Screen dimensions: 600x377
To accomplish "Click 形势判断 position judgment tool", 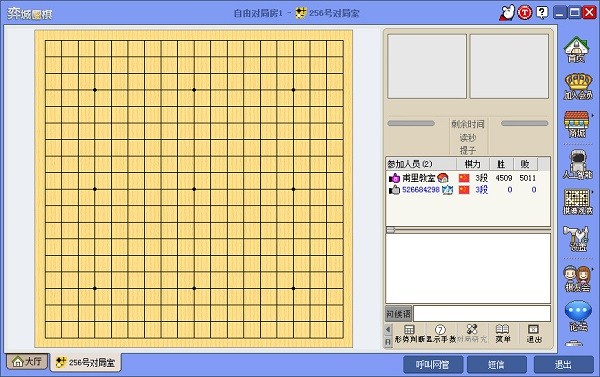I will pos(410,334).
